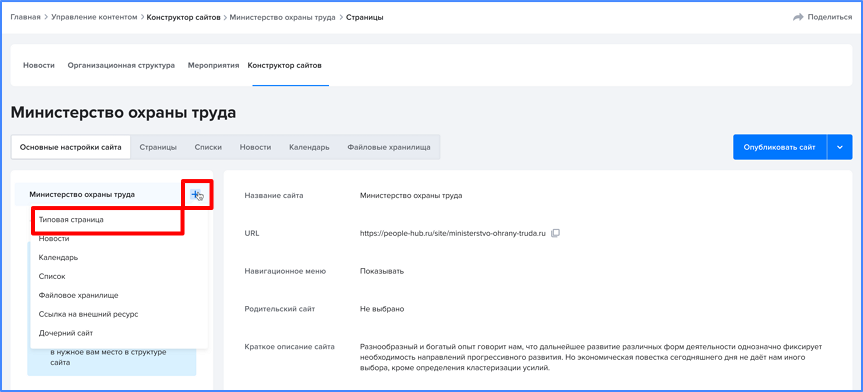Open Организационная структура section
Screen dimensions: 863x392
[121, 66]
